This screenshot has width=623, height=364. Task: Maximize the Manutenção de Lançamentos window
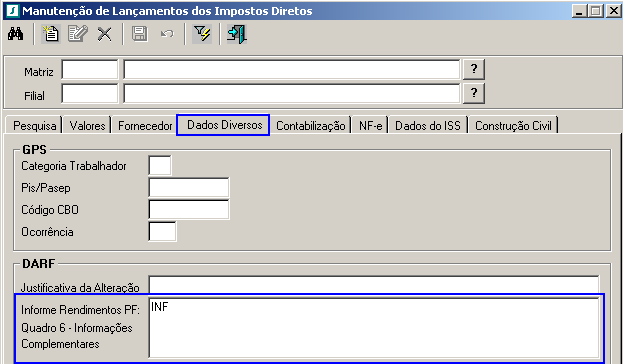596,11
